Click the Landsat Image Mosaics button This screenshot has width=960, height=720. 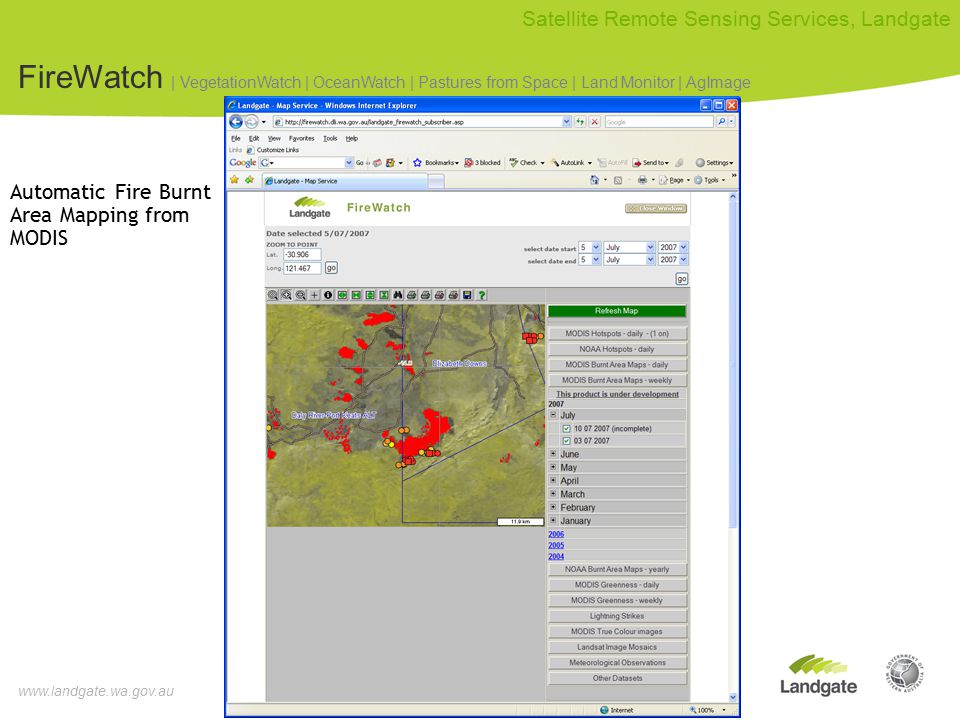coord(617,647)
